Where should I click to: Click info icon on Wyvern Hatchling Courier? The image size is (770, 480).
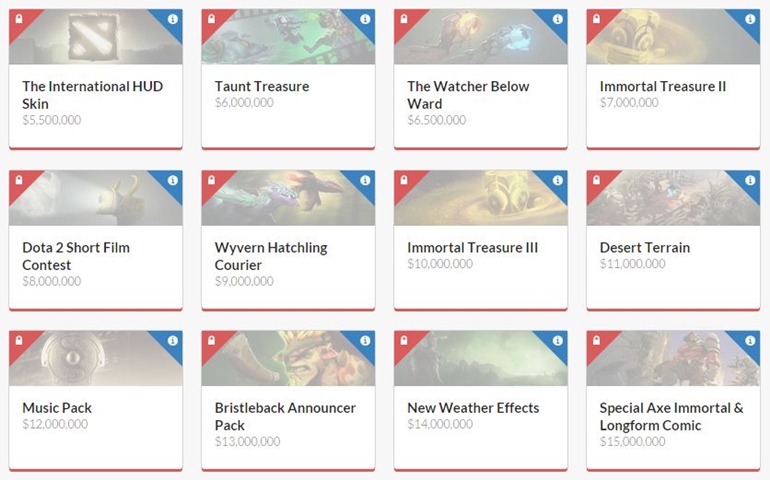pos(365,180)
